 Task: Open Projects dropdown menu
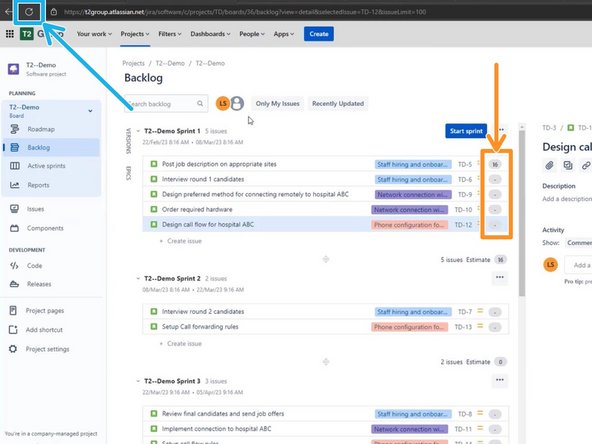135,34
